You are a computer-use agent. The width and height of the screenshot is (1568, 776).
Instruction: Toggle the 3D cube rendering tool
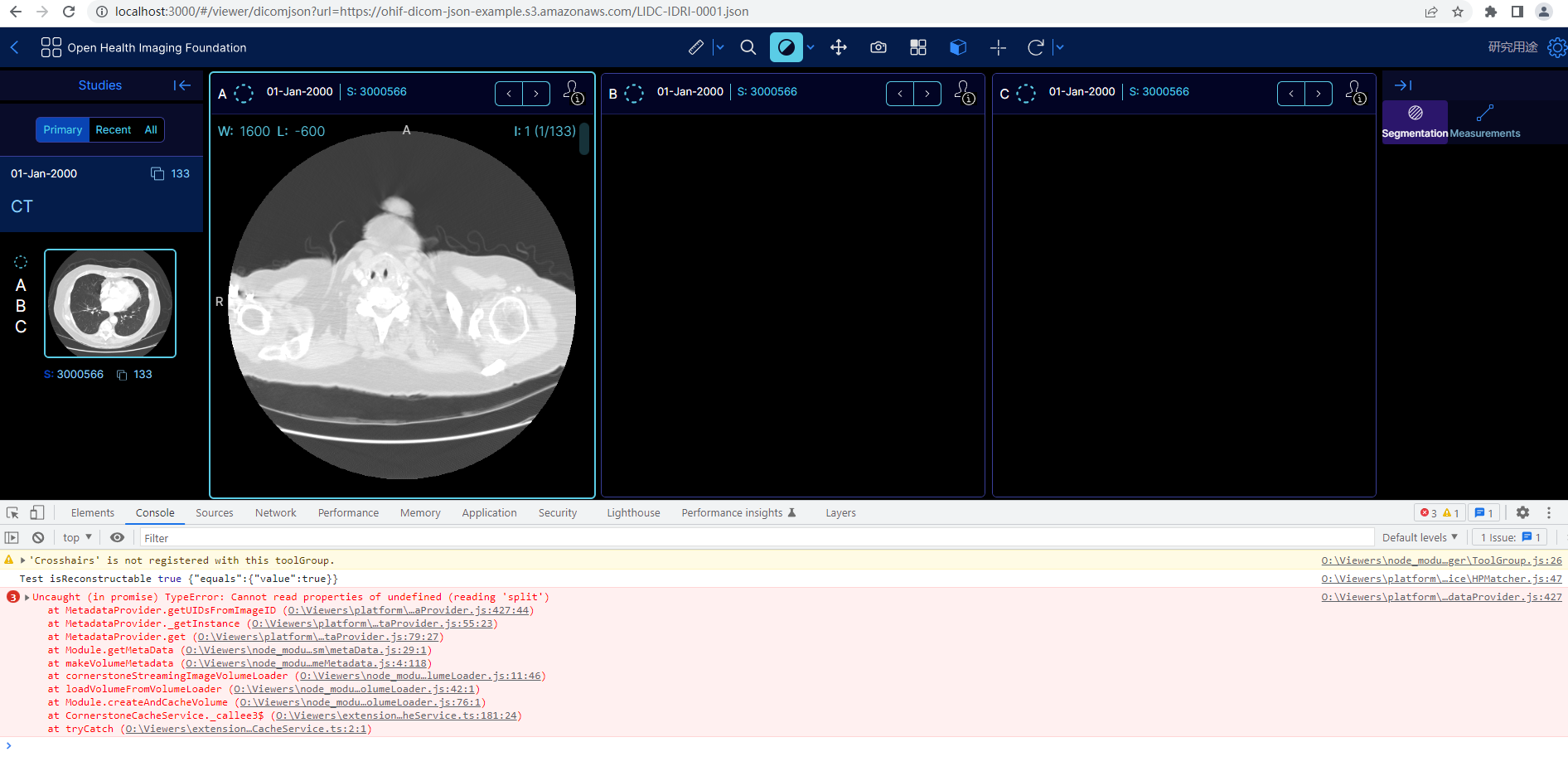click(958, 47)
